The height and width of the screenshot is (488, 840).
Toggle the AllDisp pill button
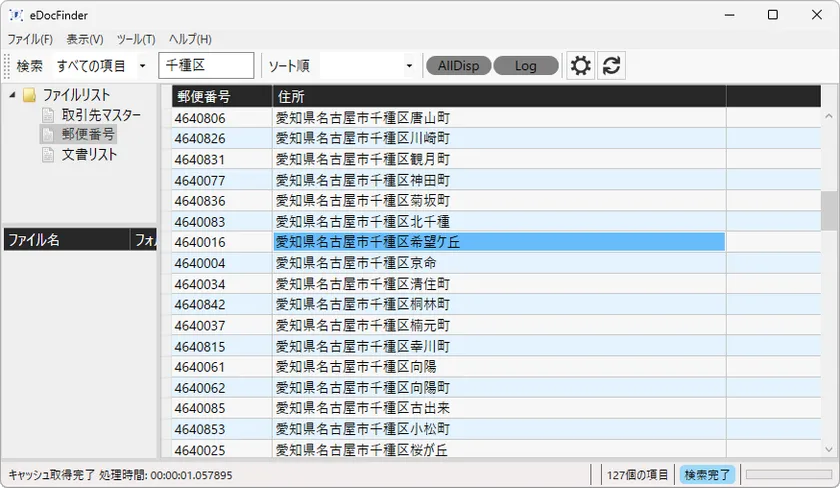(x=458, y=66)
